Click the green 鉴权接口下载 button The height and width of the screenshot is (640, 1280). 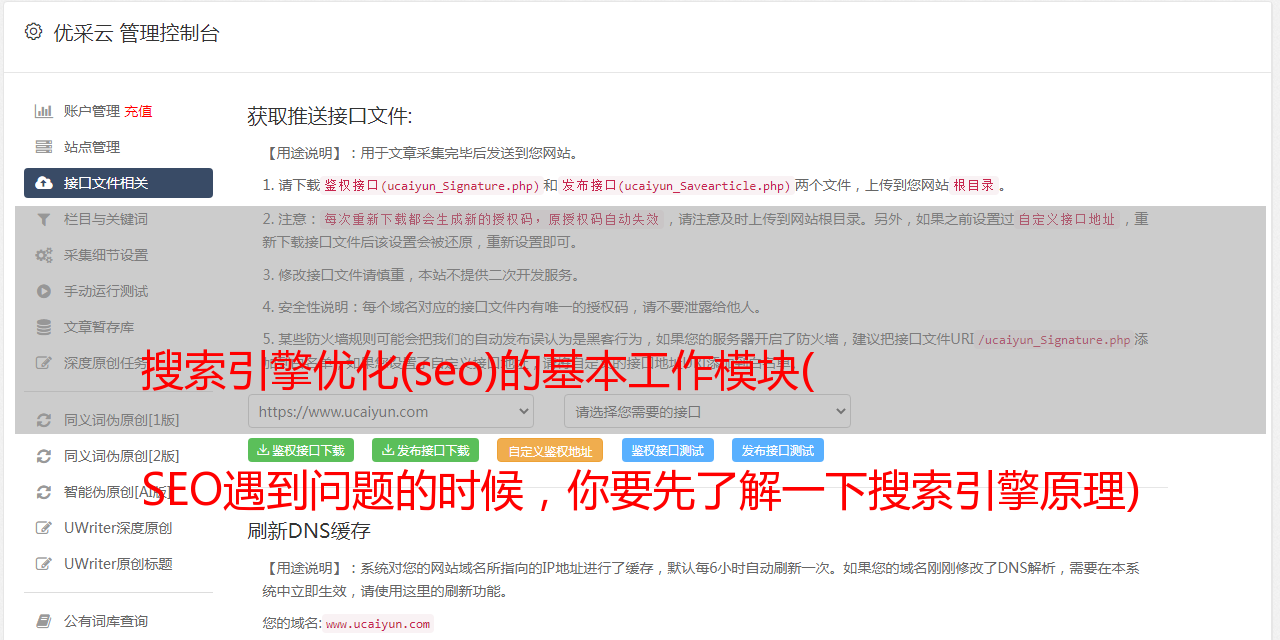click(x=301, y=450)
